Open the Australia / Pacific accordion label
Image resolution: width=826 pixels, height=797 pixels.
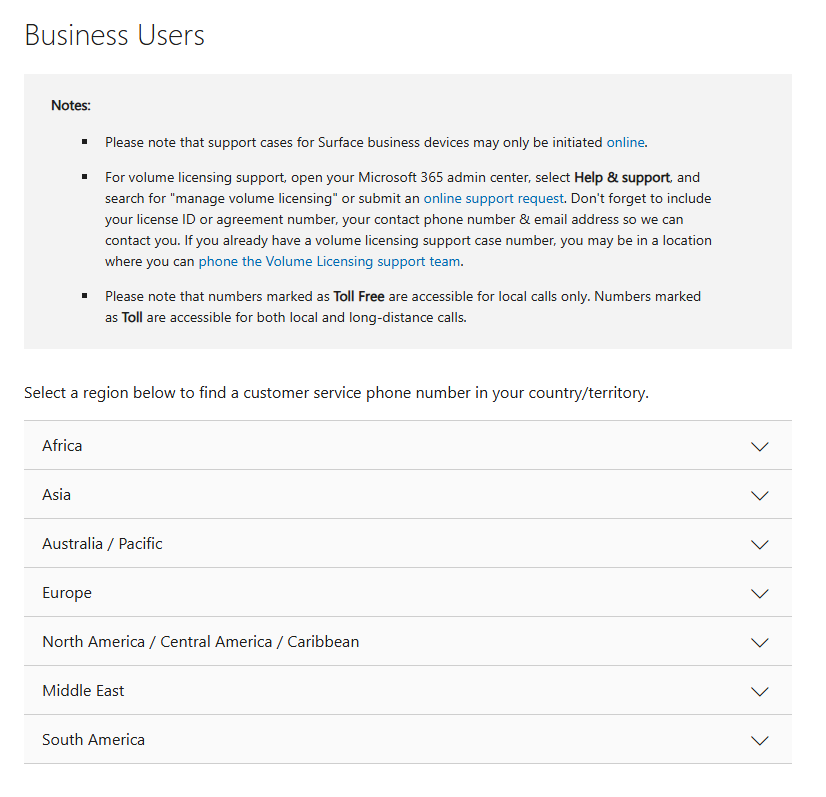point(102,544)
